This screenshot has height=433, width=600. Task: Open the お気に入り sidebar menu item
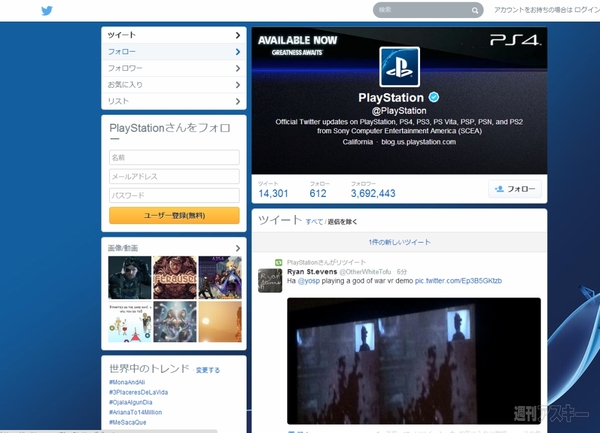(174, 85)
